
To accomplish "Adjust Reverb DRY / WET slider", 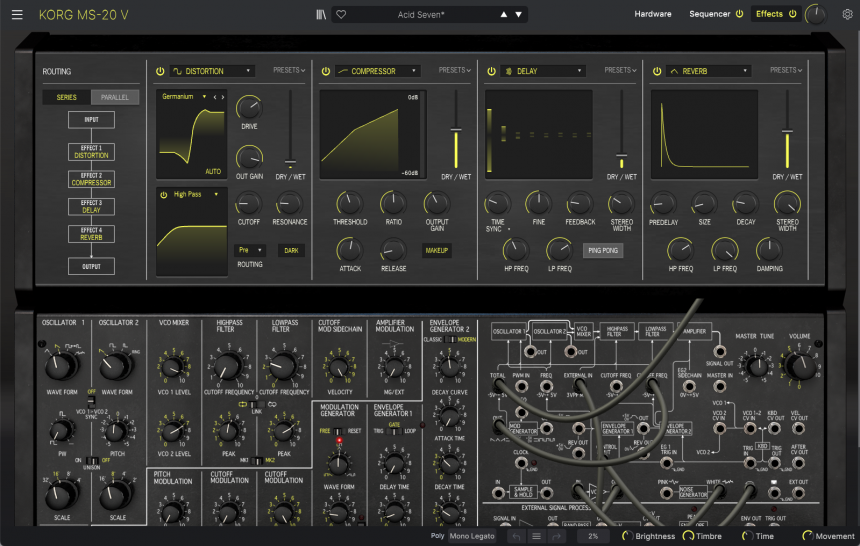I will click(787, 131).
